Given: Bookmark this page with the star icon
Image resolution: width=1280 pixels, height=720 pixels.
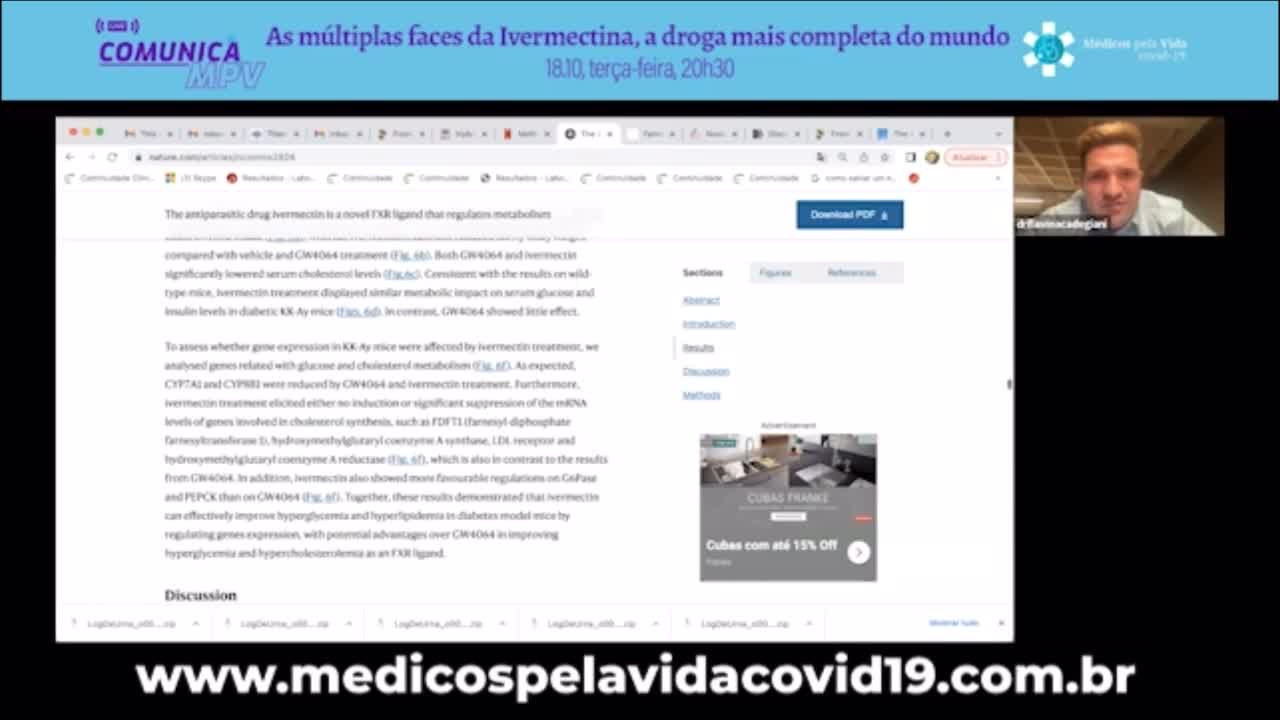Looking at the screenshot, I should click(884, 157).
